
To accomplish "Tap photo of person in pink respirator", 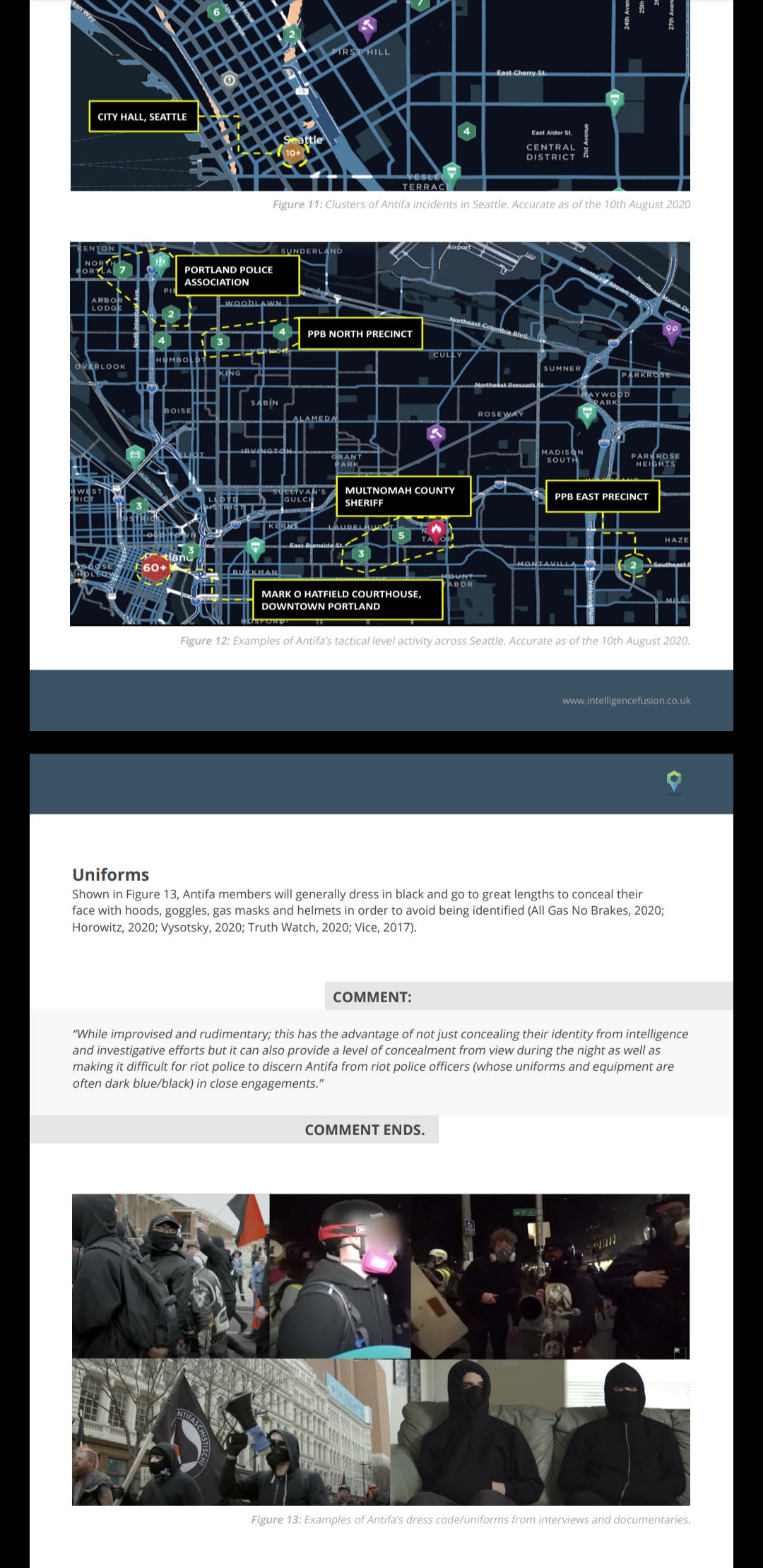I will click(340, 1276).
